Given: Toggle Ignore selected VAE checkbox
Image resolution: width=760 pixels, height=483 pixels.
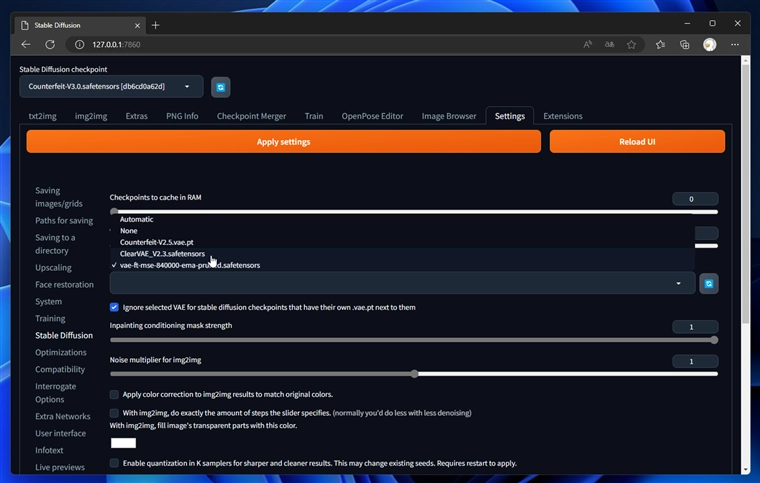Looking at the screenshot, I should coord(114,307).
